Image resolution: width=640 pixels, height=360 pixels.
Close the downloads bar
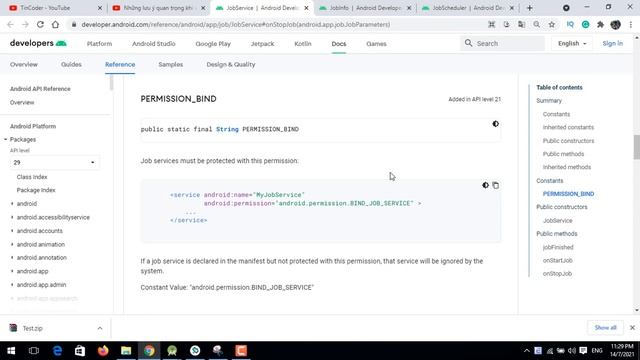pos(632,328)
